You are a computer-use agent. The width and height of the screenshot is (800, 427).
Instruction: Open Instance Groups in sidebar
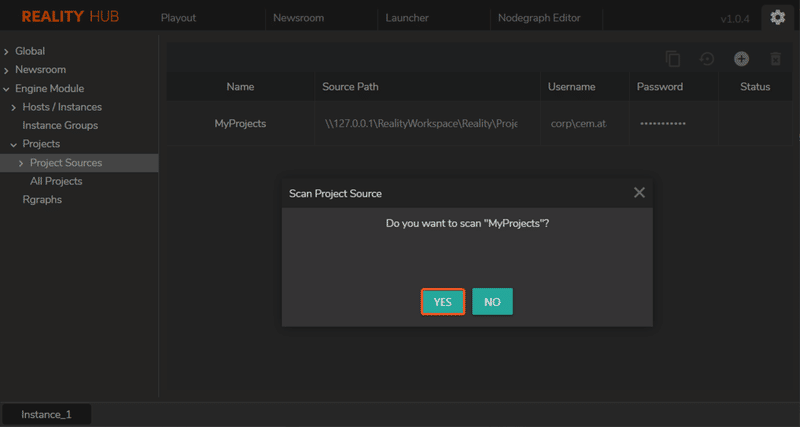click(60, 125)
